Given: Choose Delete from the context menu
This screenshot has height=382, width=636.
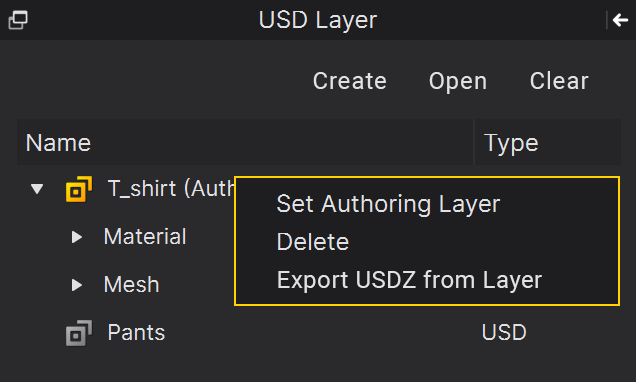Looking at the screenshot, I should [313, 242].
